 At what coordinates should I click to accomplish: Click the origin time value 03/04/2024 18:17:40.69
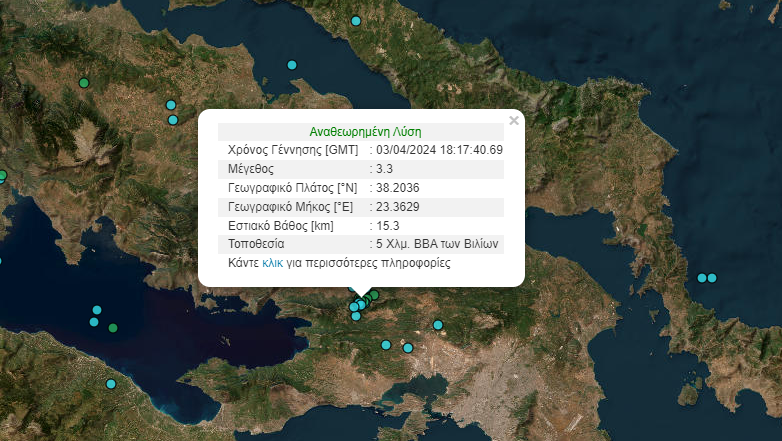pyautogui.click(x=439, y=150)
